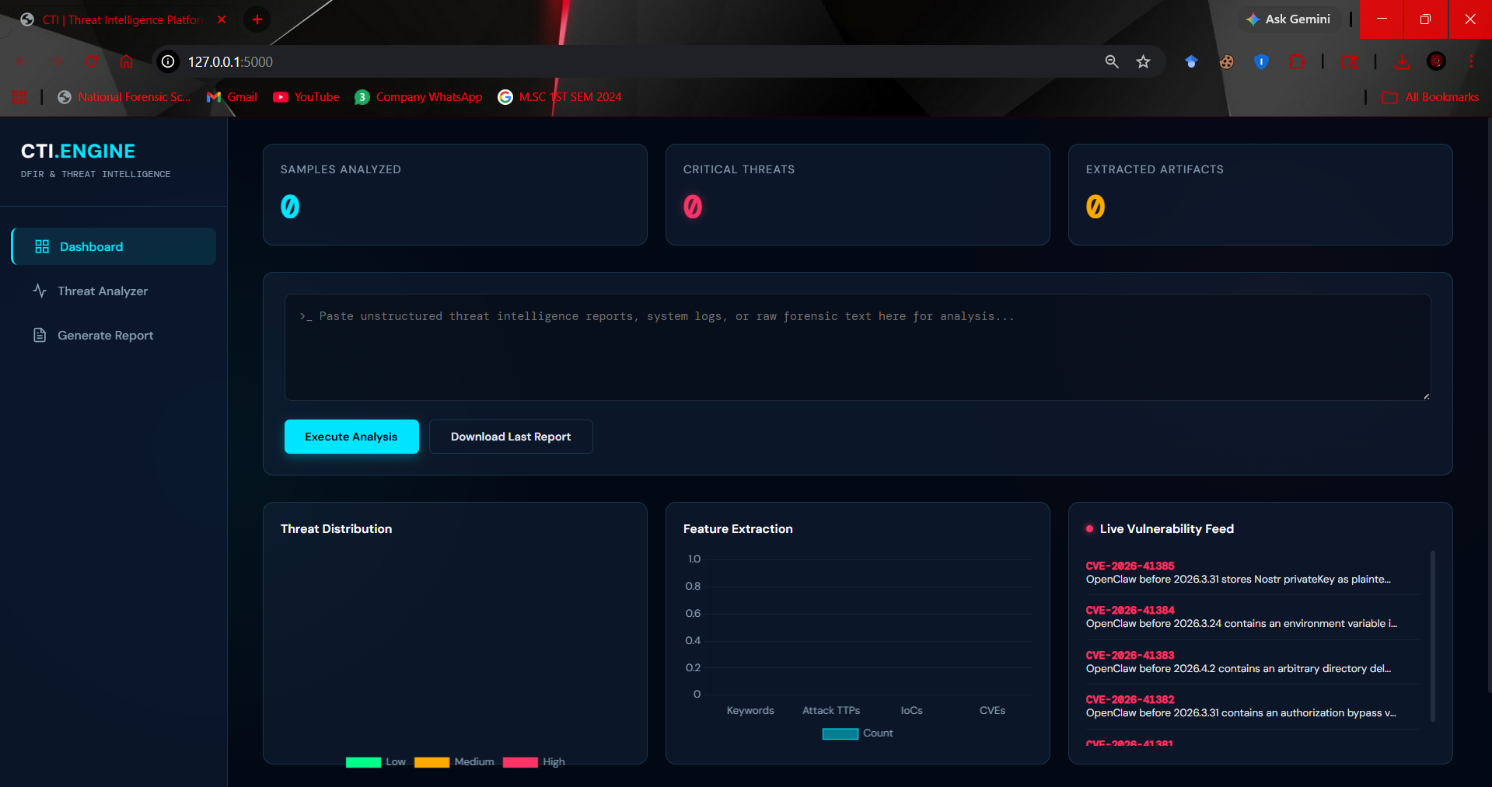Open the browser profile avatar
Screen dimensions: 1492x787
click(x=1437, y=62)
